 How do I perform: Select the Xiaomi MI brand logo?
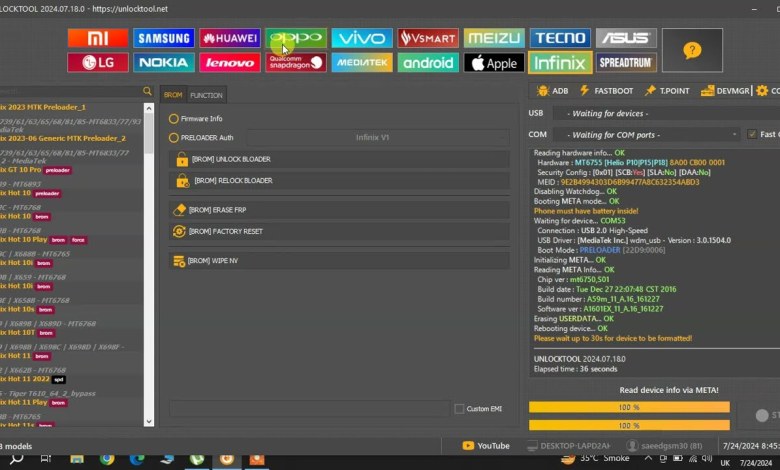coord(98,38)
